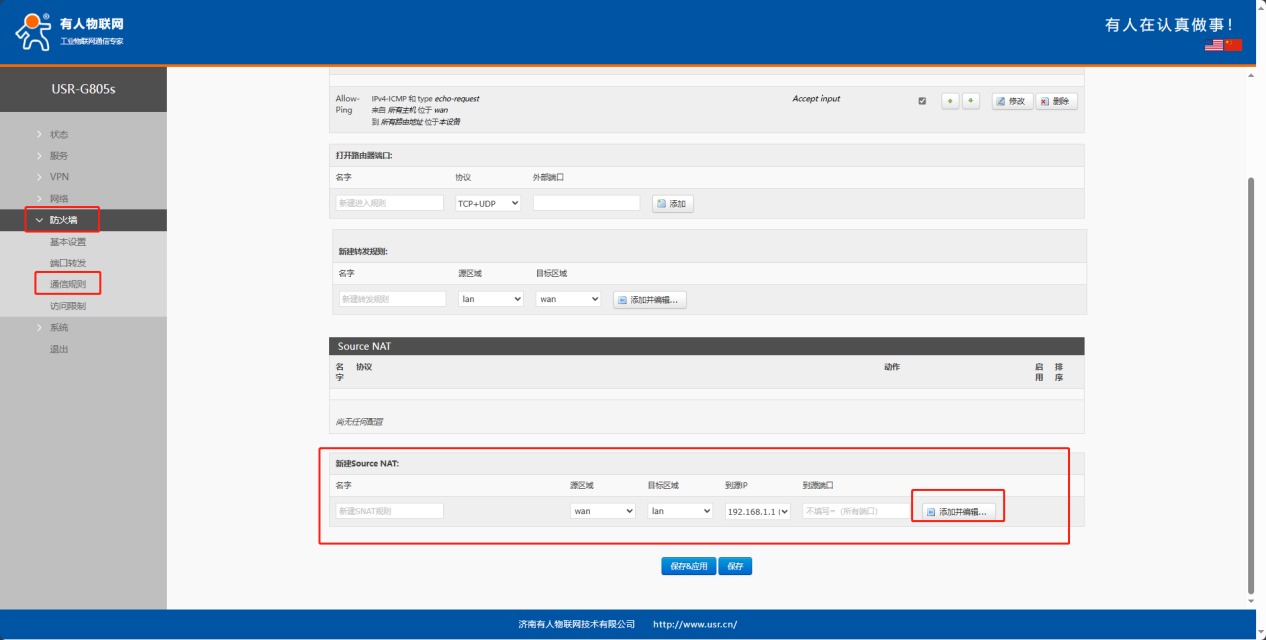Collapse the 防火墙 sidebar section

tap(63, 220)
